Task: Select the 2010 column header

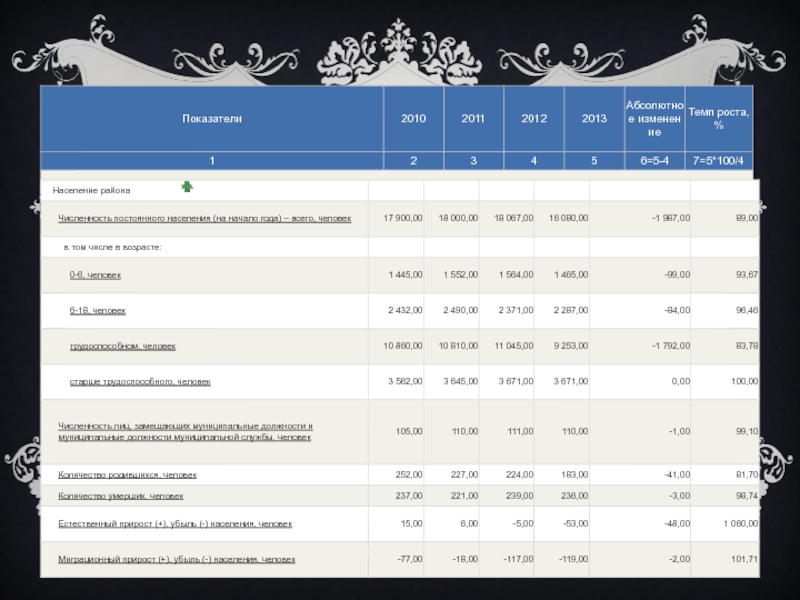Action: click(413, 119)
